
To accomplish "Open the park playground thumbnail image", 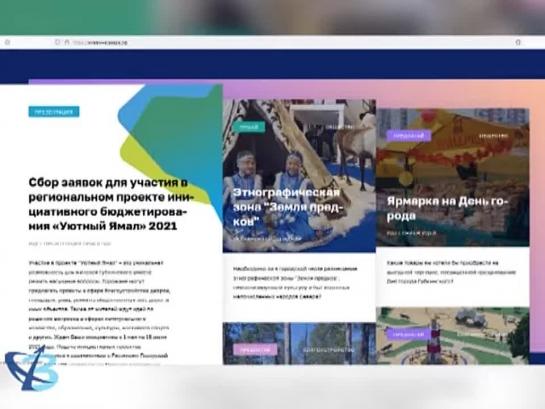I will coord(453,335).
